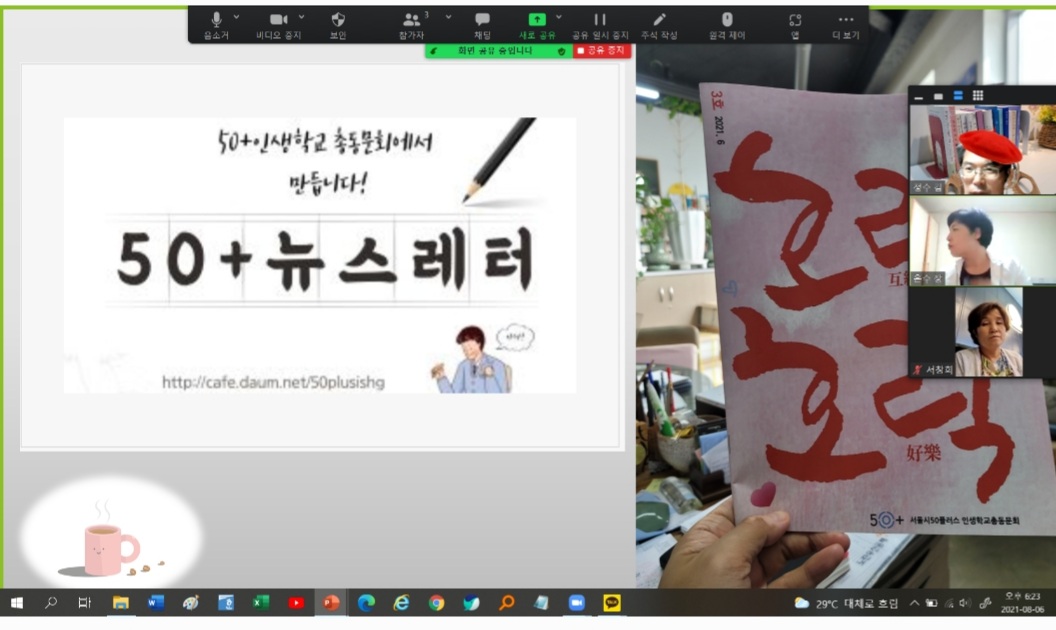
Task: Mute the microphone in Zoom toolbar
Action: tap(216, 24)
